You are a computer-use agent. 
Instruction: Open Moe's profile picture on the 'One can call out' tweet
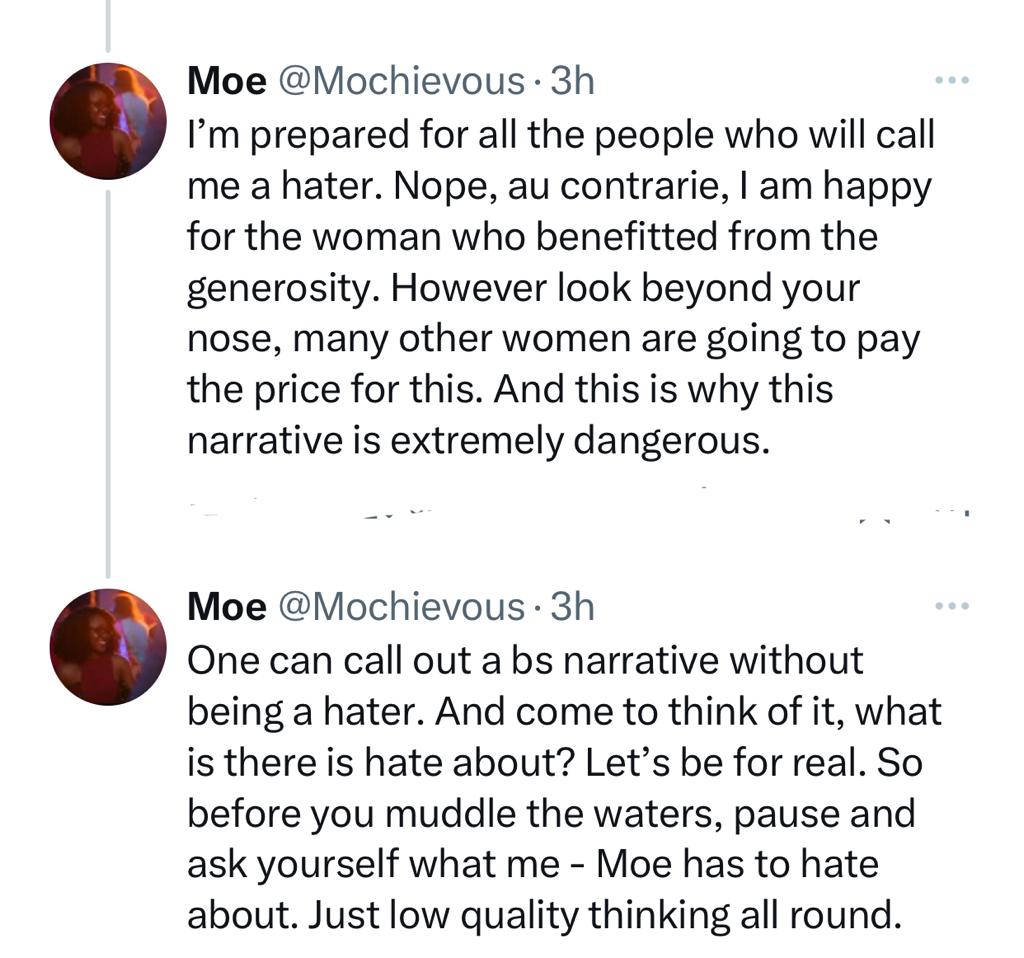(108, 647)
